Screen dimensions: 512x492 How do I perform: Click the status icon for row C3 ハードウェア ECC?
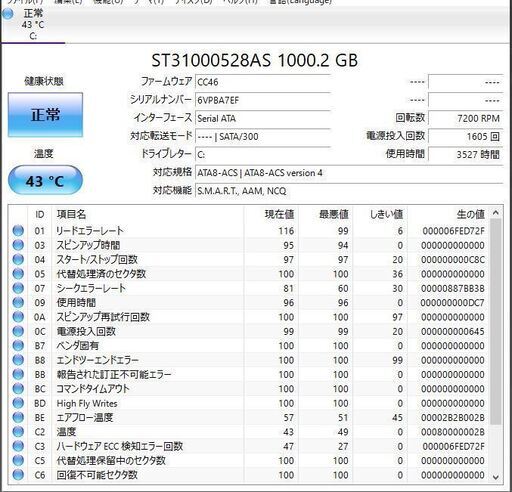pyautogui.click(x=18, y=446)
